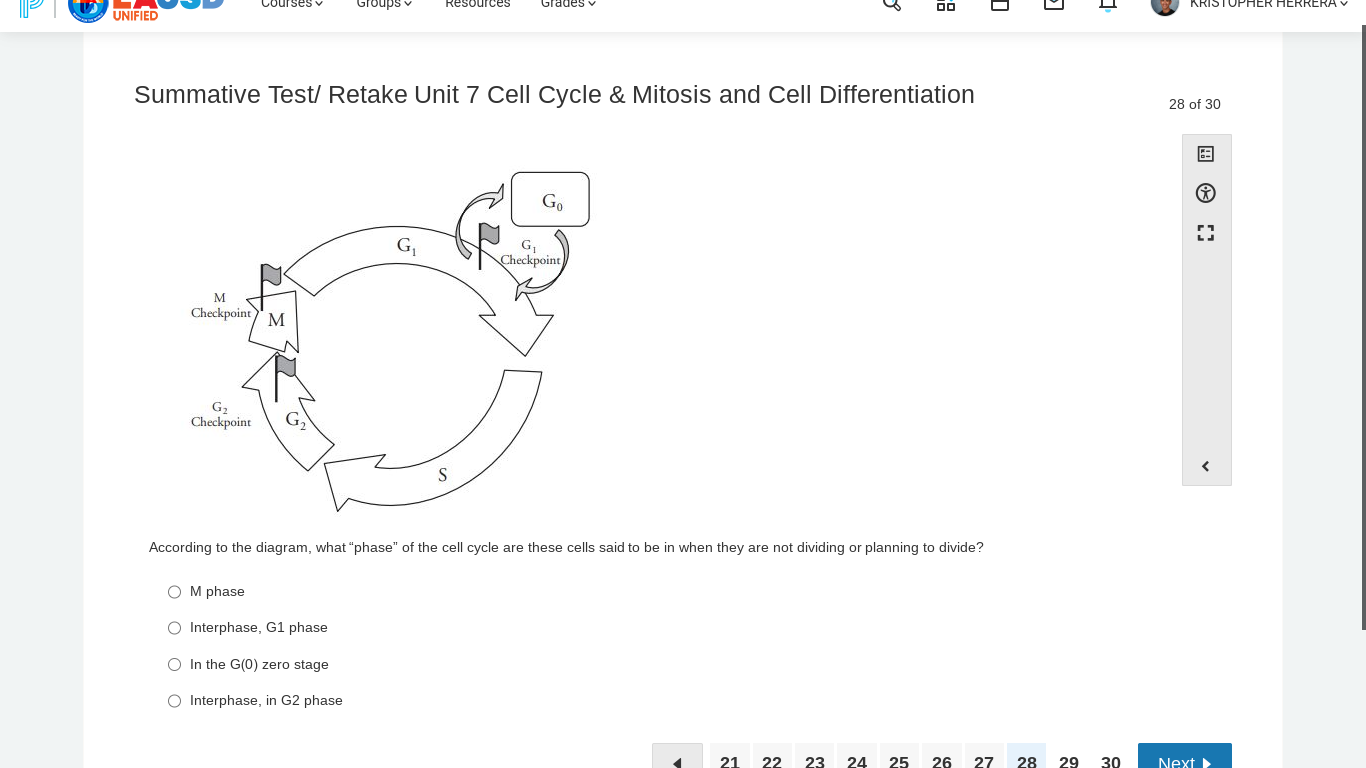Open the question review list icon
This screenshot has height=768, width=1366.
(x=1206, y=154)
